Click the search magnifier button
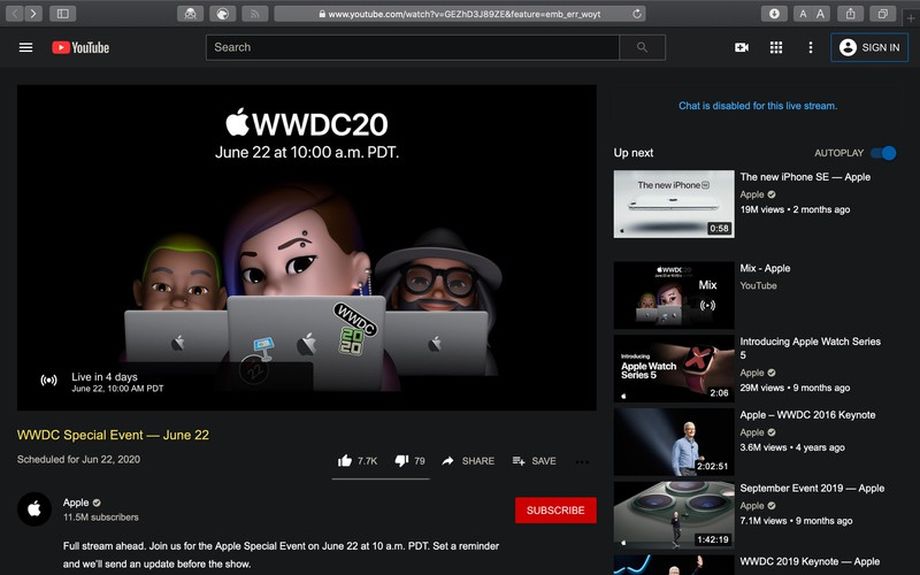The image size is (920, 575). [641, 47]
